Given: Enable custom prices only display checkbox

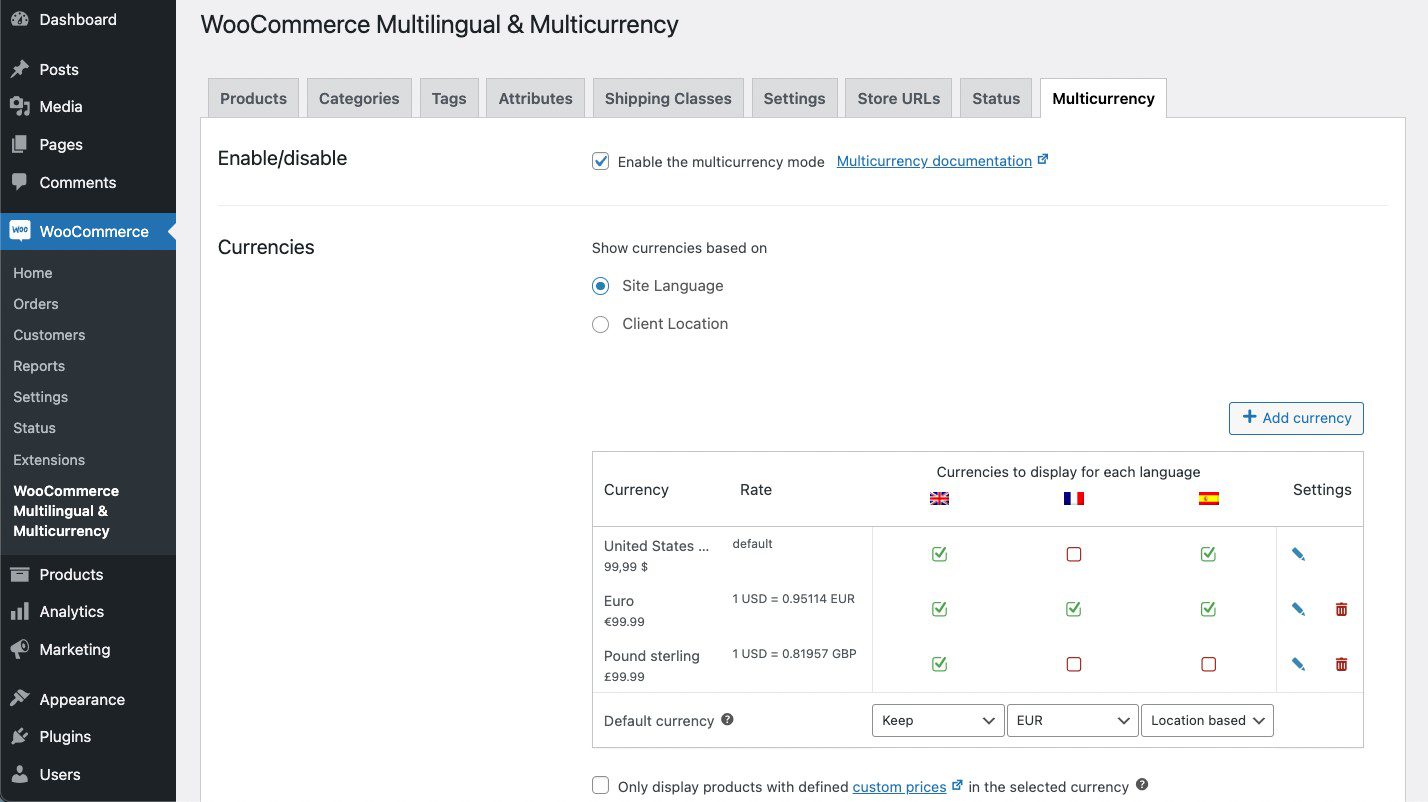Looking at the screenshot, I should tap(600, 785).
